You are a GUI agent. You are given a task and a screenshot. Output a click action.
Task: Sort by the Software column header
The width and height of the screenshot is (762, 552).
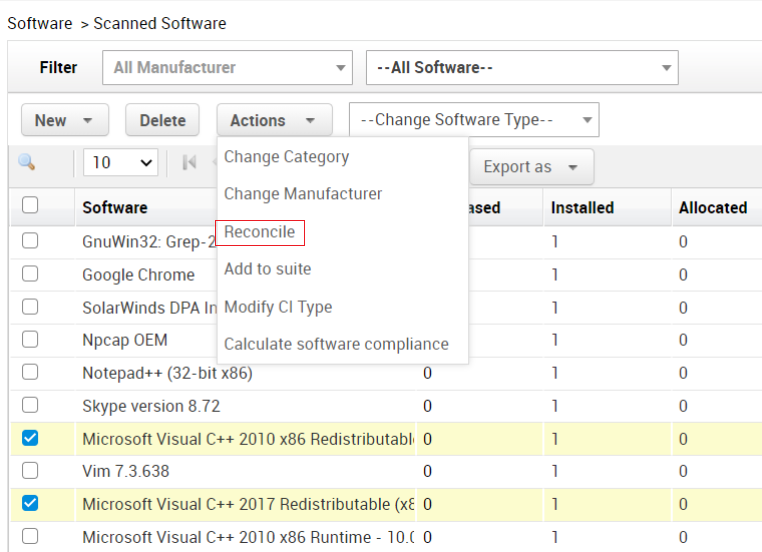tap(115, 207)
